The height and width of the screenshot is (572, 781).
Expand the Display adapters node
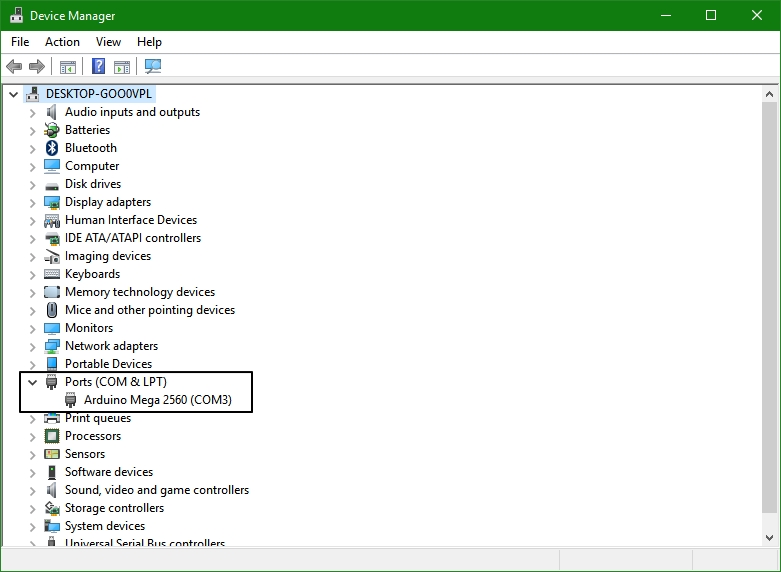pyautogui.click(x=32, y=202)
